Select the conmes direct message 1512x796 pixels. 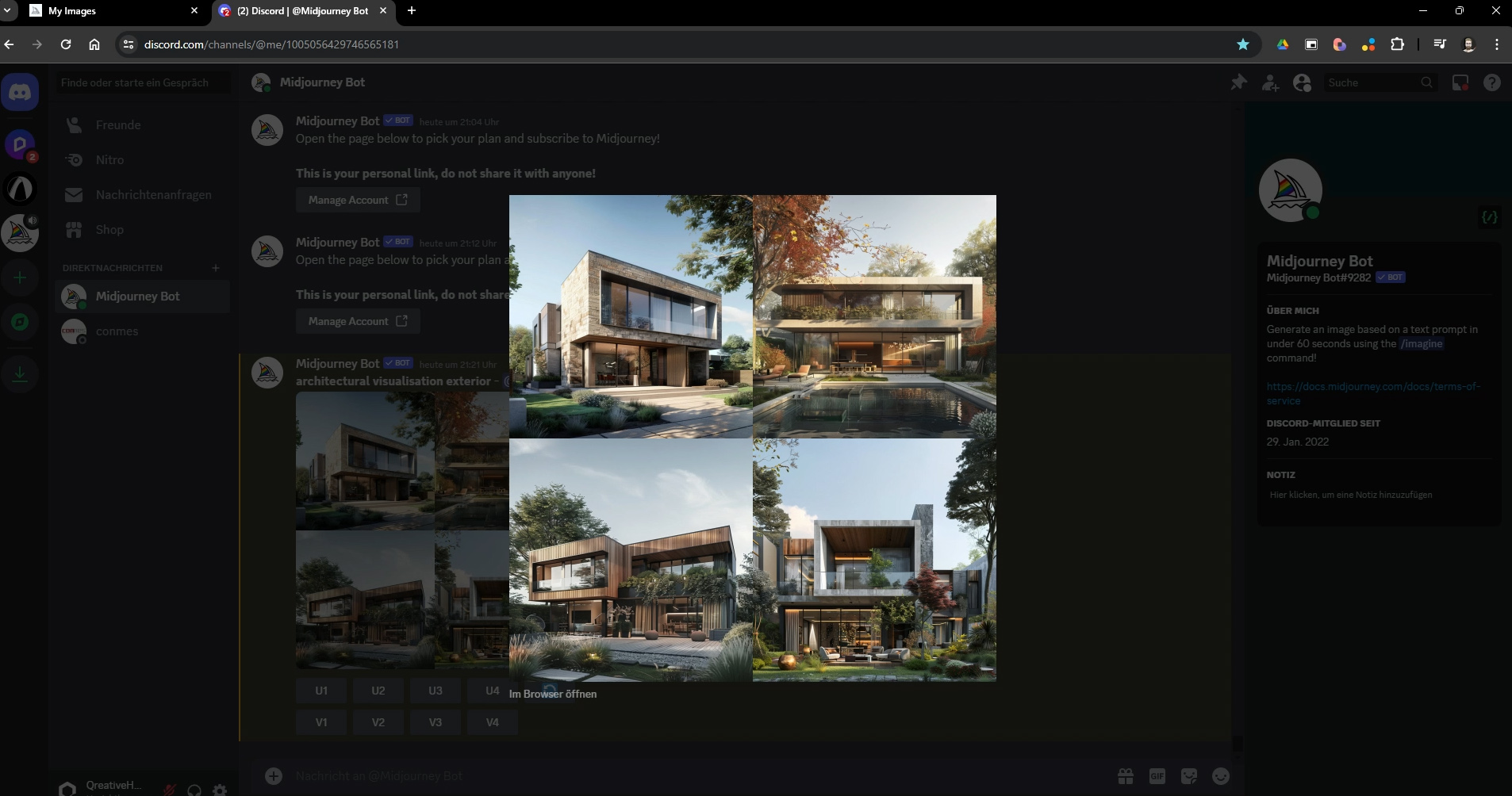(x=143, y=331)
